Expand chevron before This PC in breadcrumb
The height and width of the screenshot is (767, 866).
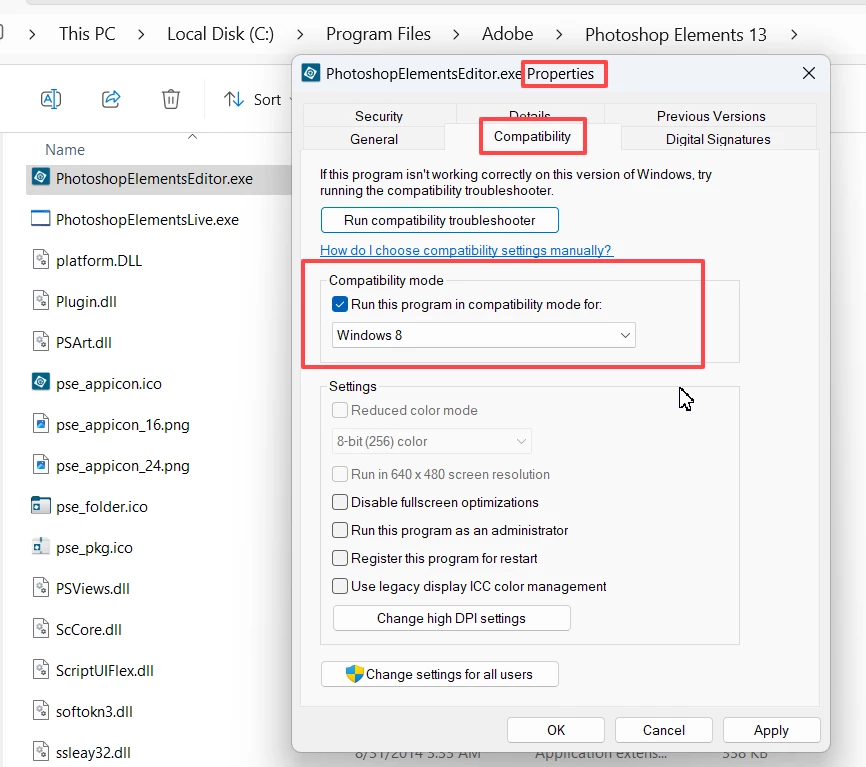(32, 34)
